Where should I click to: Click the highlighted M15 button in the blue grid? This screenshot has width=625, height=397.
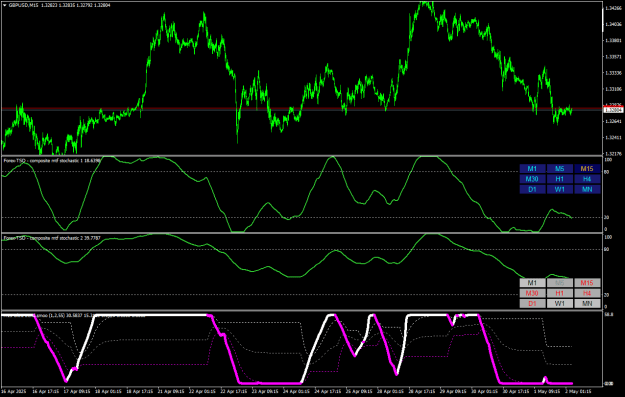587,169
